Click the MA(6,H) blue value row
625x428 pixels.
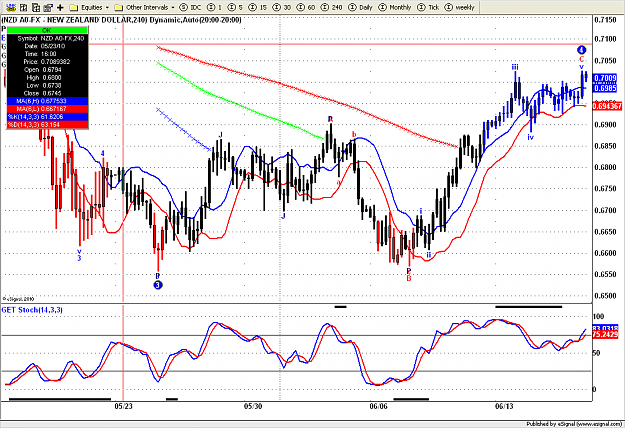(x=47, y=101)
